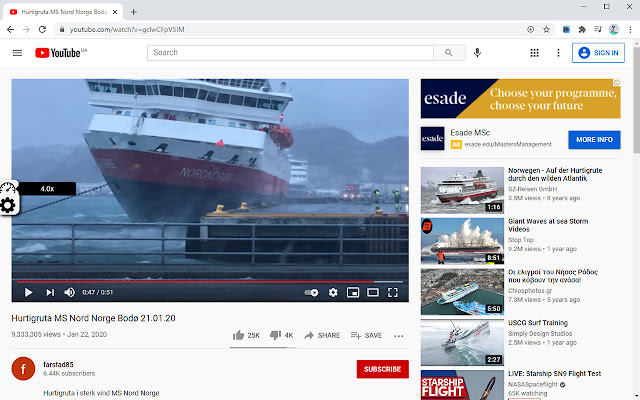Open esade.edu/MastersManagement ad link

(508, 144)
